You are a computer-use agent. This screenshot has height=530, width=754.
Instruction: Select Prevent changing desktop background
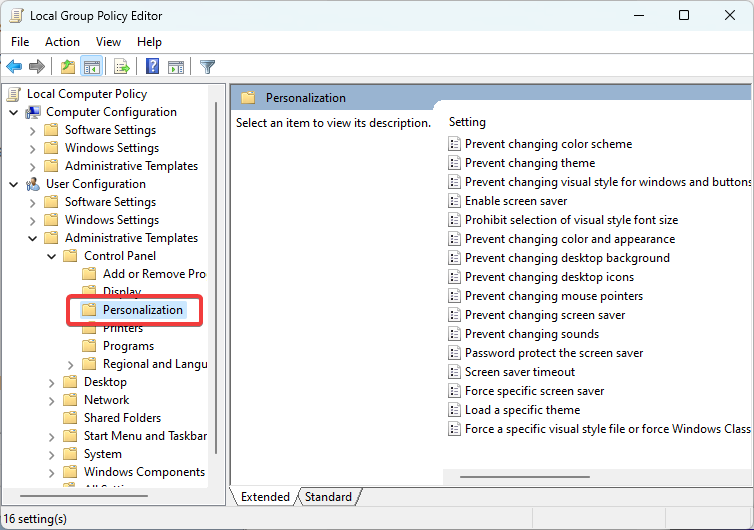click(567, 258)
